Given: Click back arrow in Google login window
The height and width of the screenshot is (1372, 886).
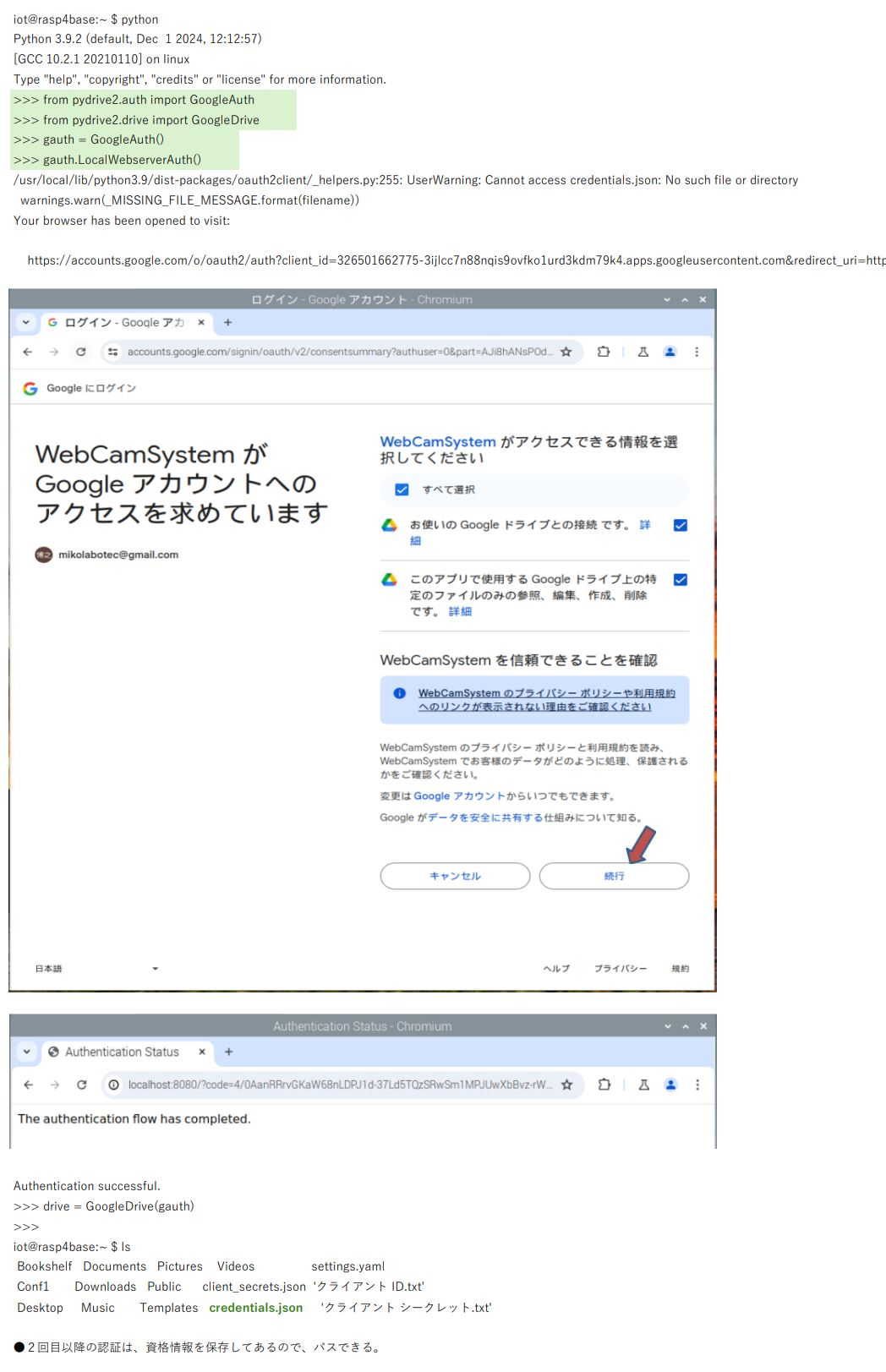Looking at the screenshot, I should click(28, 352).
